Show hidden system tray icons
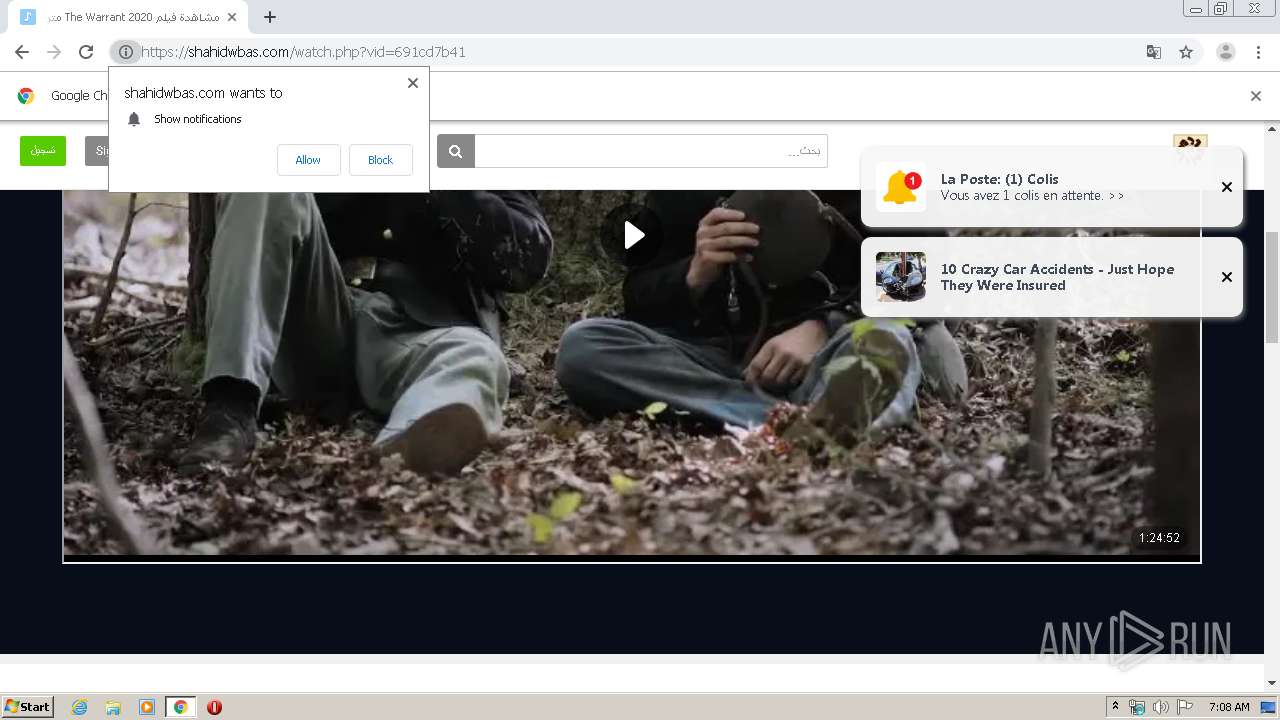This screenshot has width=1280, height=720. (x=1116, y=707)
